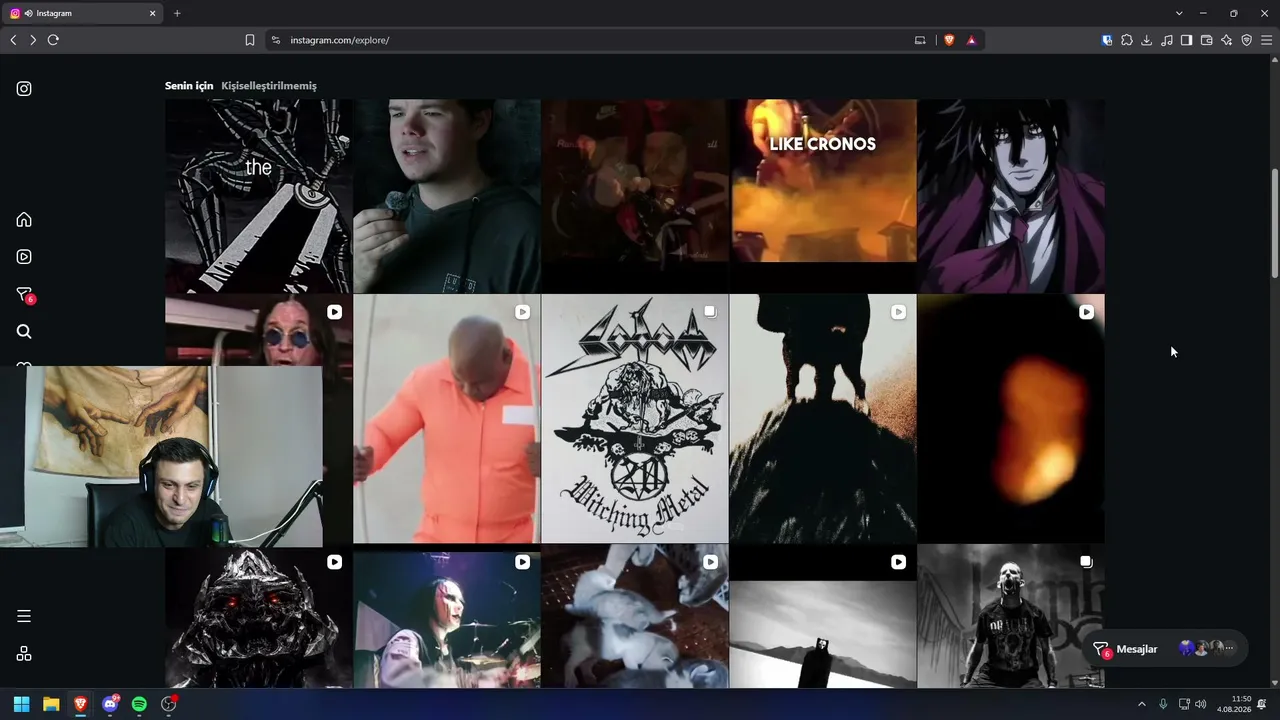Open the Brave main menu

click(1266, 40)
